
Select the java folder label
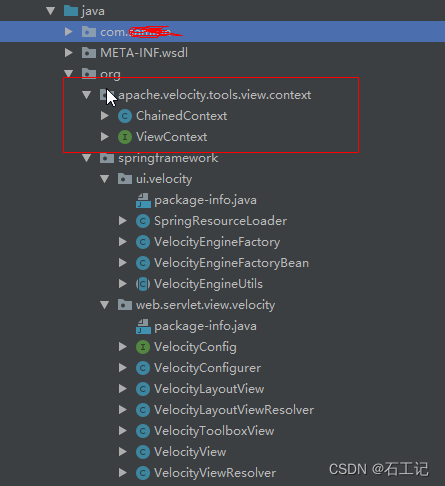pos(93,11)
